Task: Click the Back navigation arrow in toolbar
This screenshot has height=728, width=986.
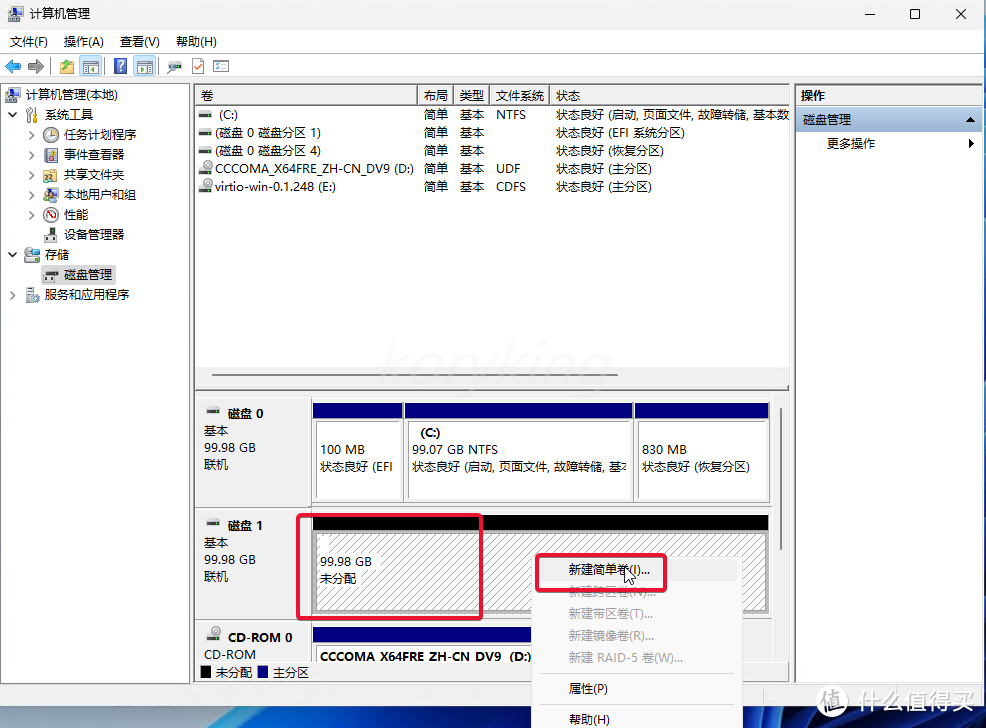Action: [x=13, y=66]
